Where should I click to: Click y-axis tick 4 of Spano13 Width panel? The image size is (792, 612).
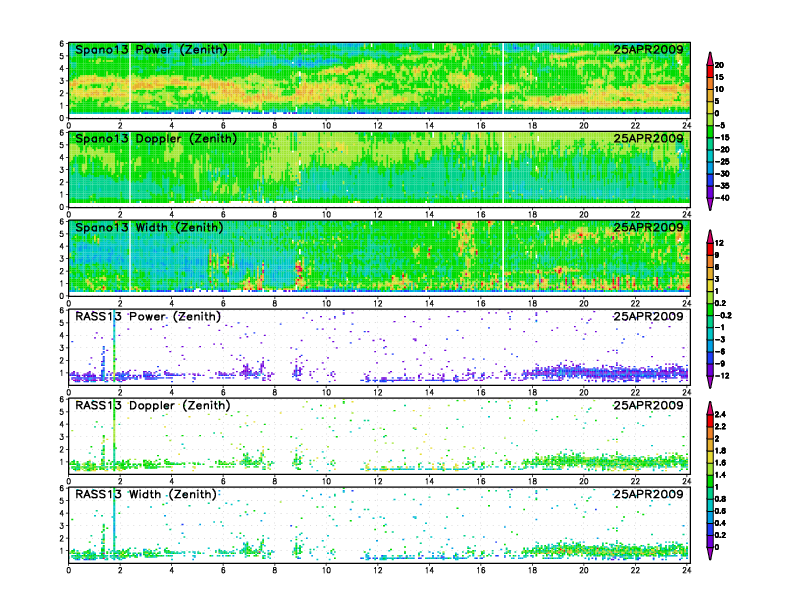tap(62, 246)
